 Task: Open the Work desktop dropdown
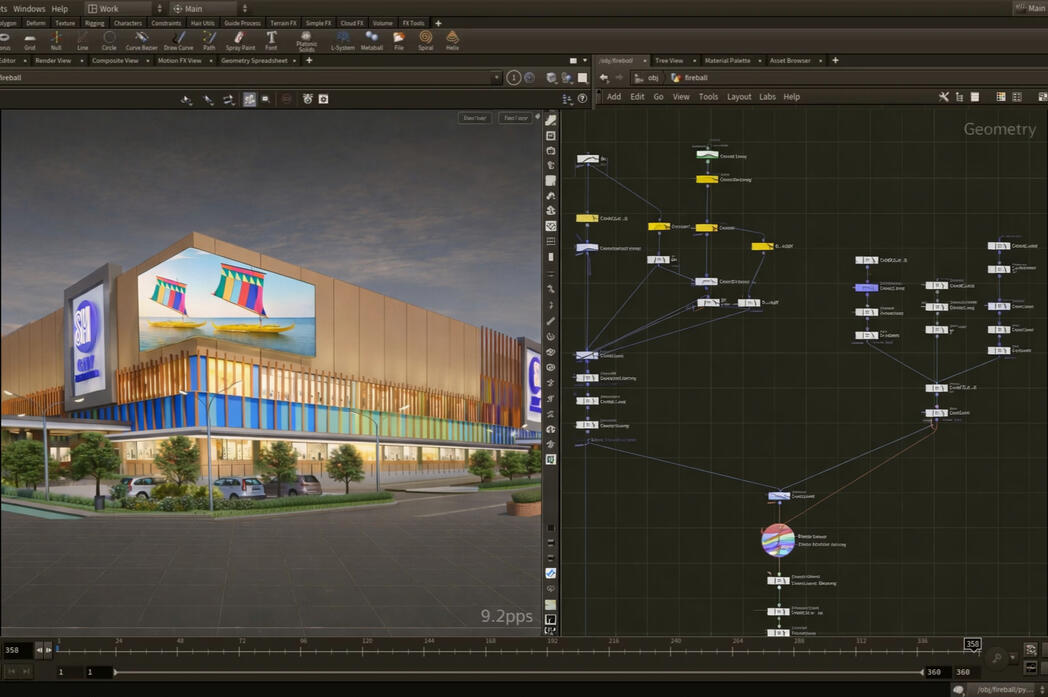pyautogui.click(x=126, y=9)
